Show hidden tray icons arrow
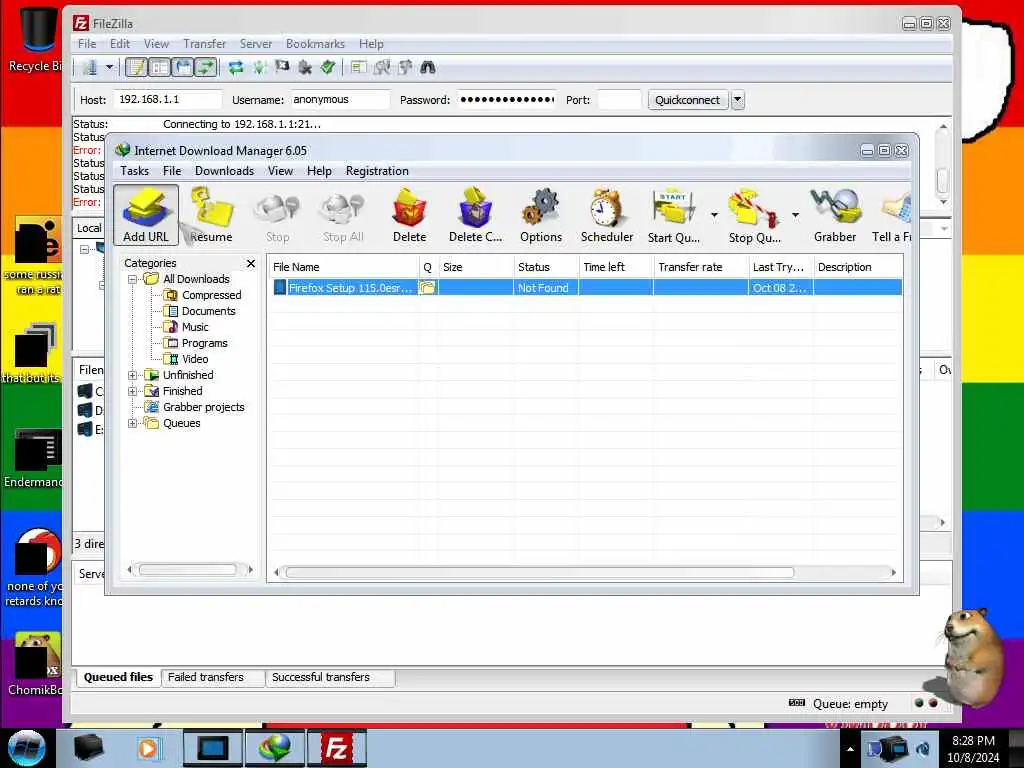This screenshot has width=1024, height=768. coord(850,749)
